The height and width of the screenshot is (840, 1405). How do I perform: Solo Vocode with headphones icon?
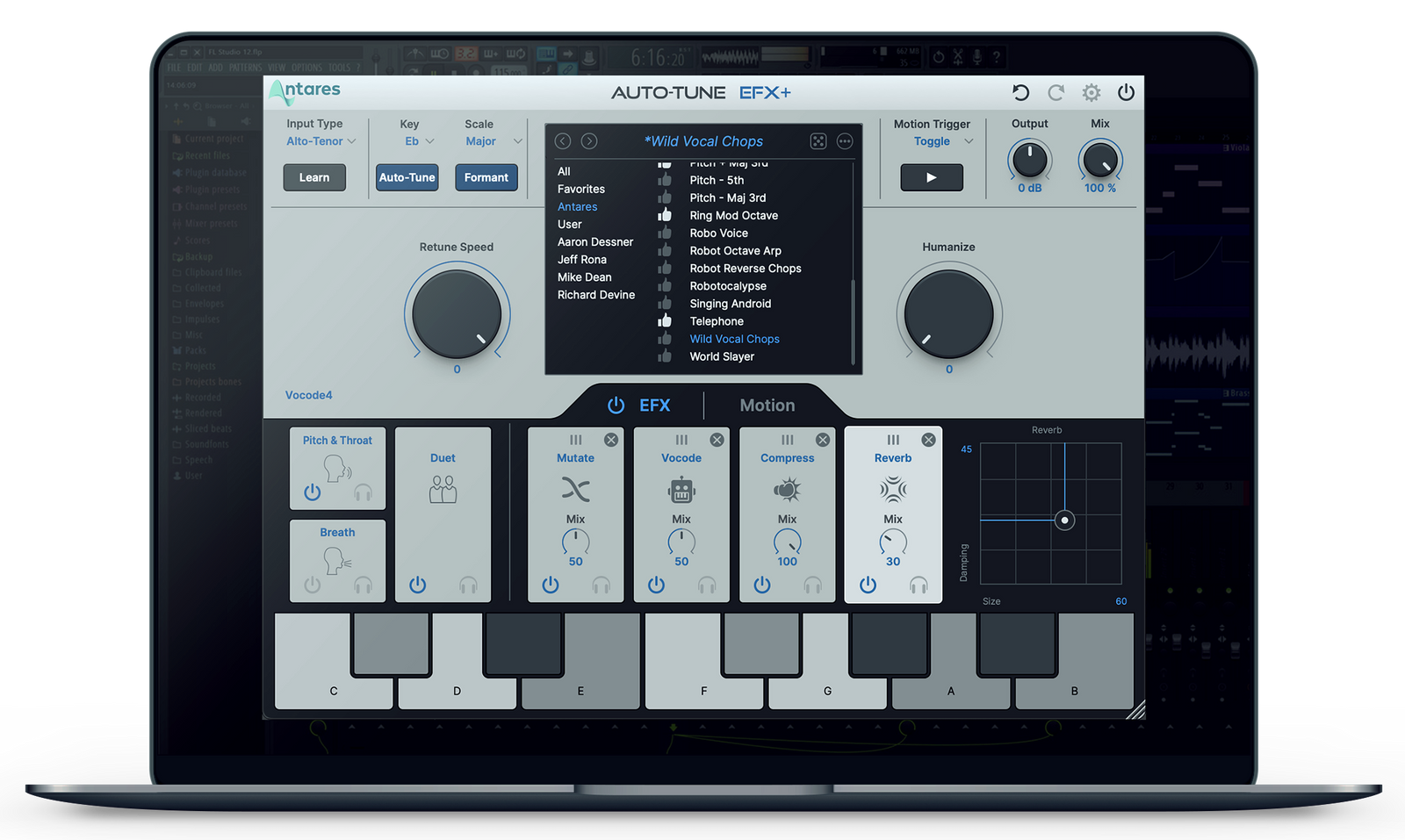[x=707, y=585]
